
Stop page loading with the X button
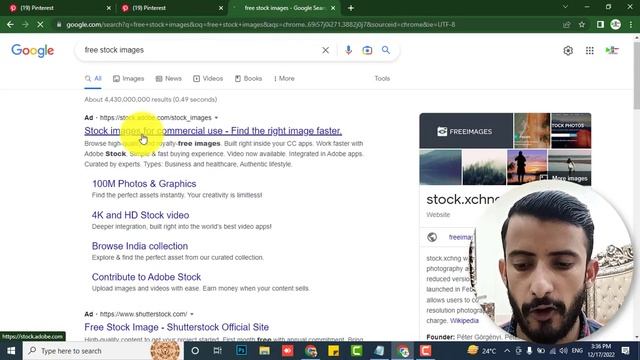(x=40, y=24)
